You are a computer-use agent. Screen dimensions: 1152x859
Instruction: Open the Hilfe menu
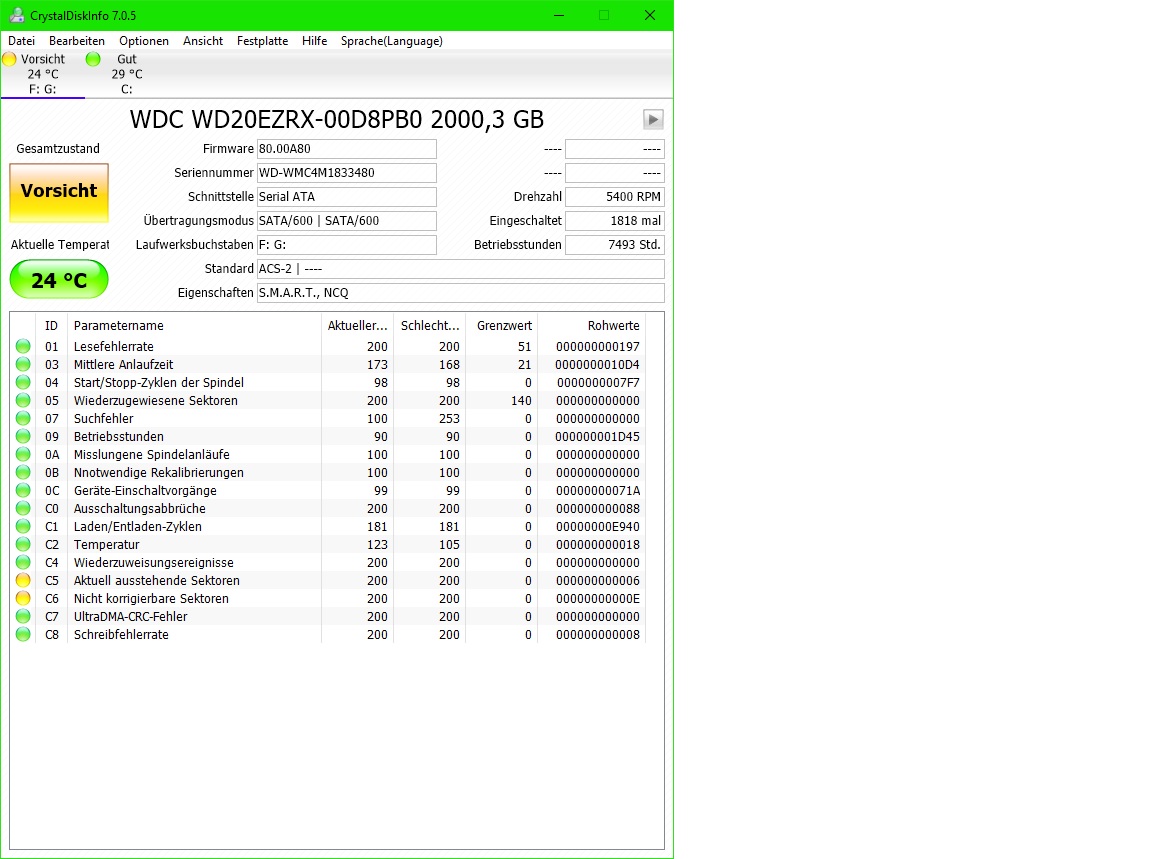coord(314,41)
